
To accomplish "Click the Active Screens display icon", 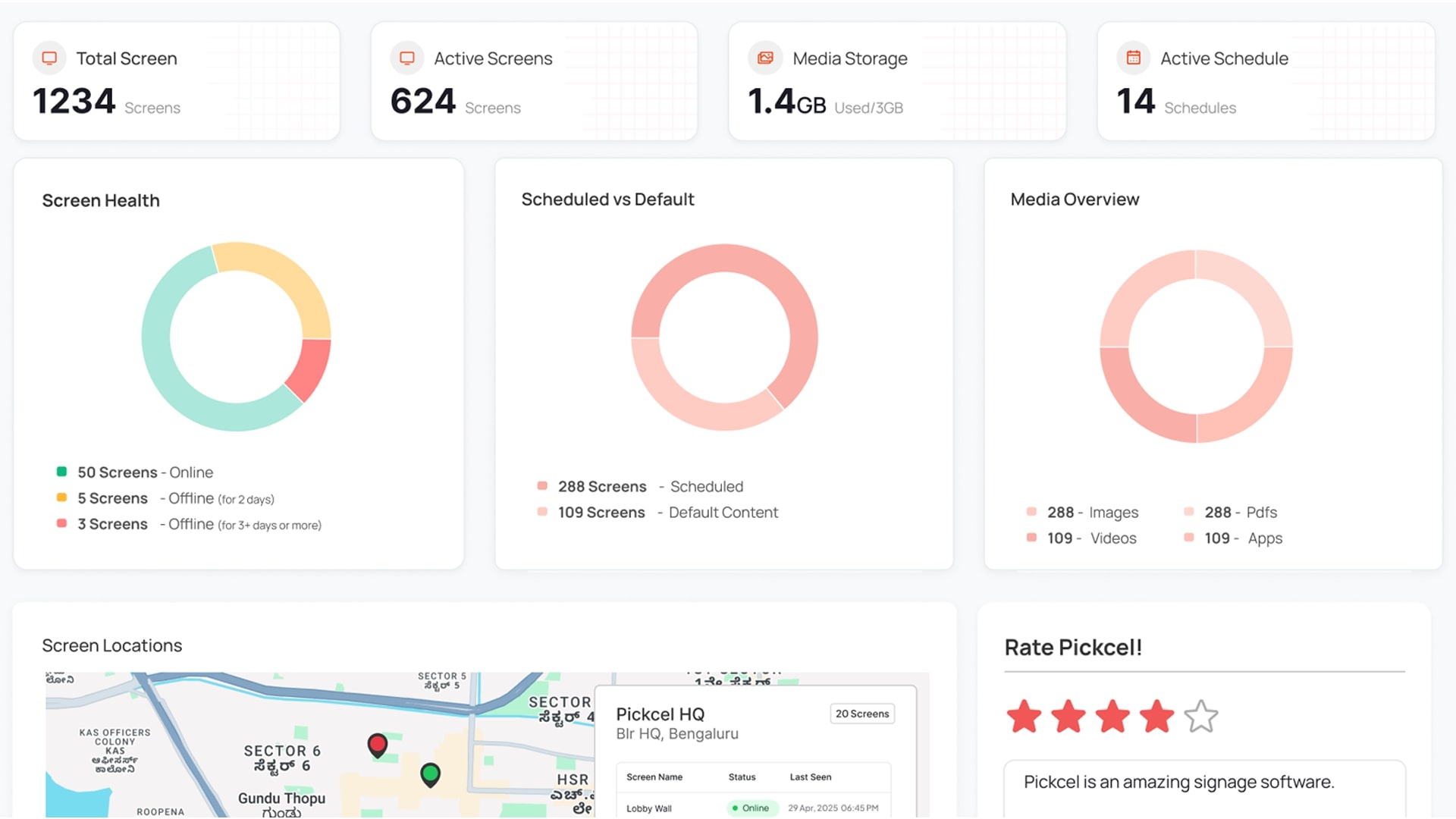I will (407, 57).
